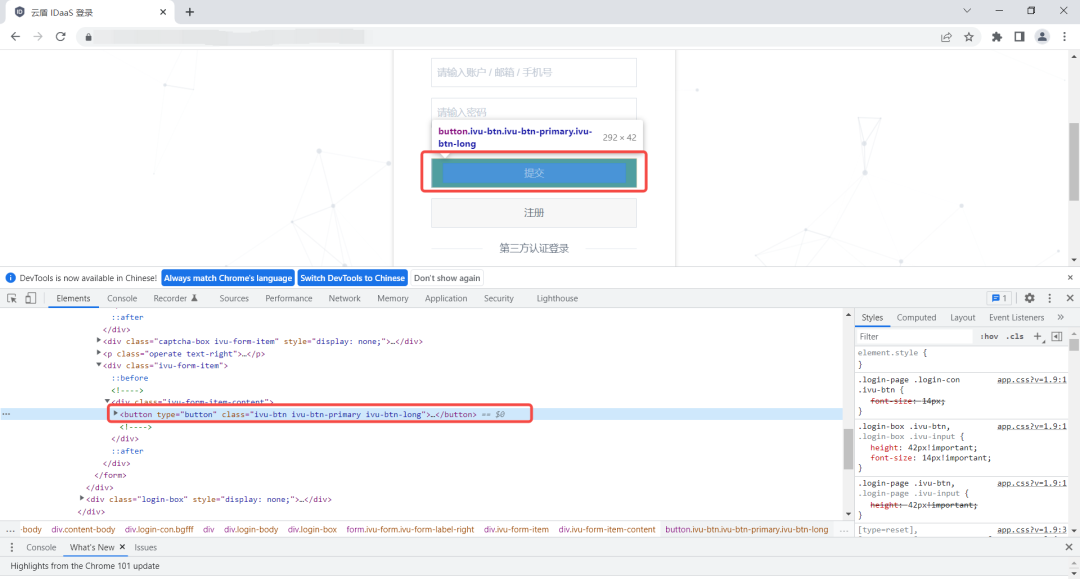Image resolution: width=1080 pixels, height=579 pixels.
Task: Add a new style rule
Action: (1037, 337)
